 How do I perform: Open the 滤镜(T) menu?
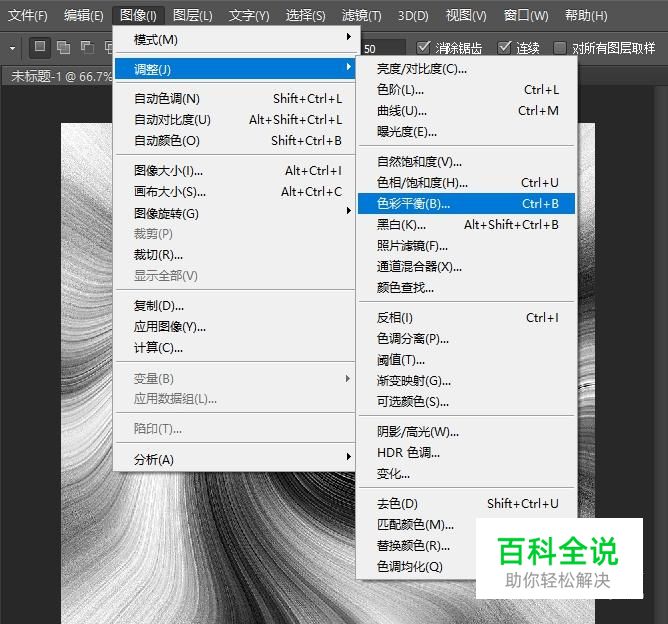point(362,15)
